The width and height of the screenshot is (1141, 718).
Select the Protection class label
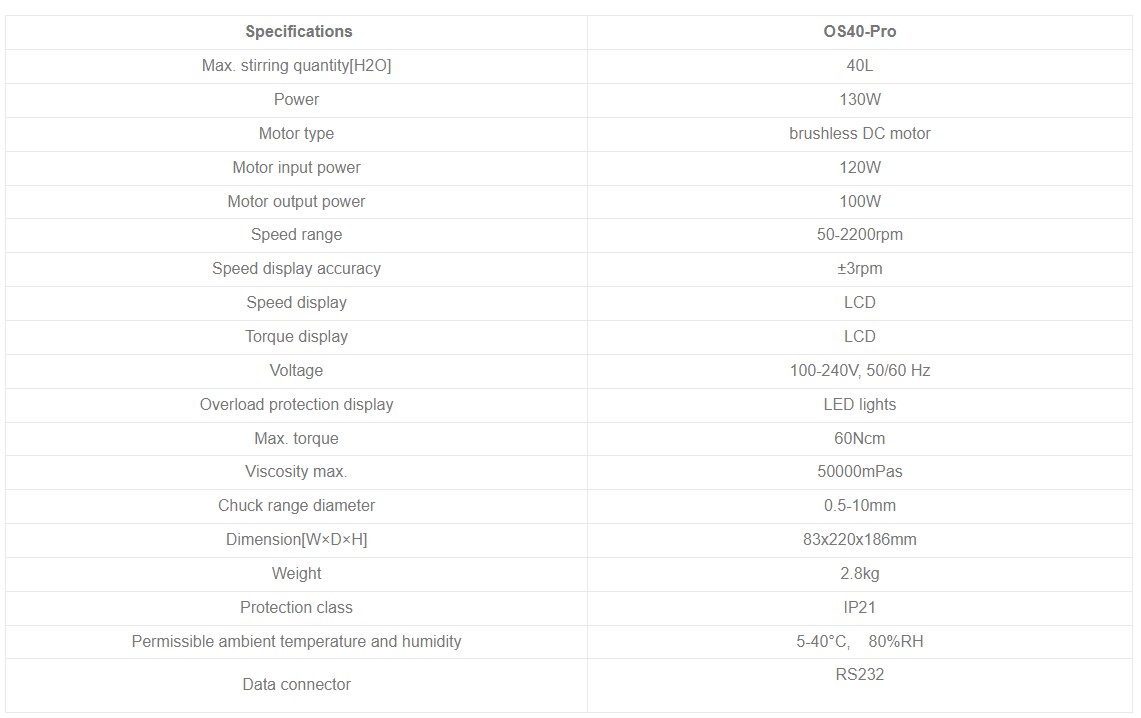[x=296, y=607]
